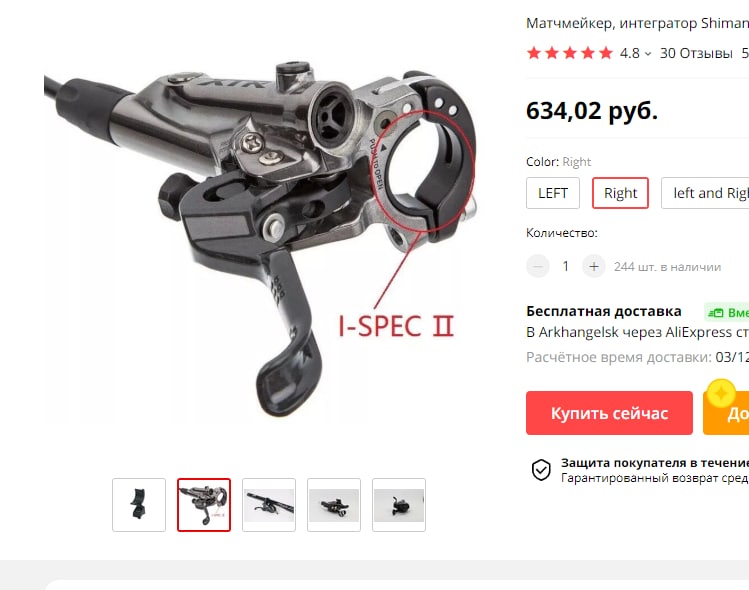Image resolution: width=749 pixels, height=590 pixels.
Task: Select the I-SPEC II brake lever thumbnail
Action: point(204,504)
